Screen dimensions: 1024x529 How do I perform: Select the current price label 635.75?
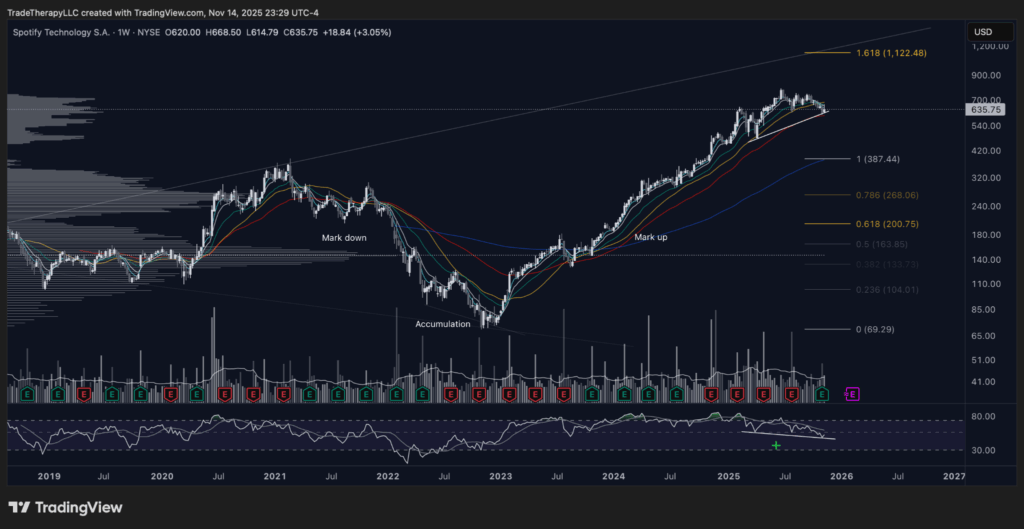tap(984, 109)
